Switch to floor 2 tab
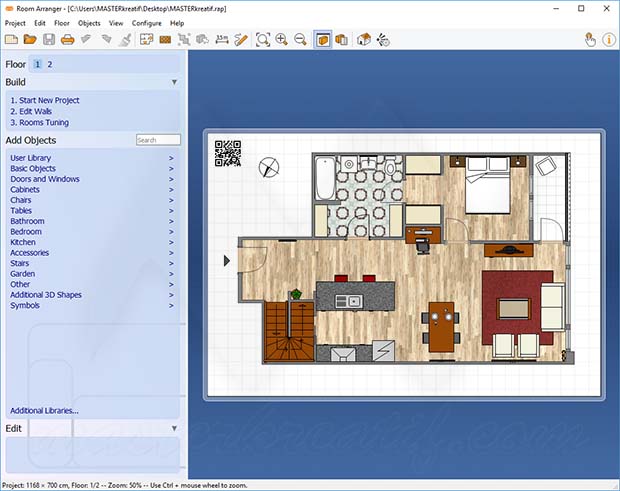Image resolution: width=620 pixels, height=491 pixels. [x=50, y=64]
